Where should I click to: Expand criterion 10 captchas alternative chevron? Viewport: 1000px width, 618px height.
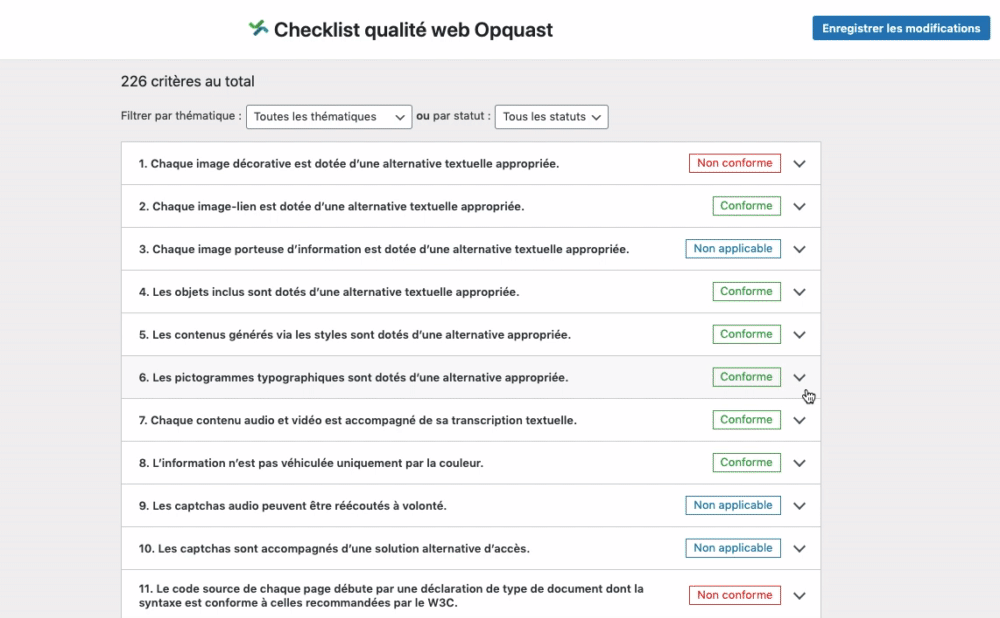(x=799, y=548)
